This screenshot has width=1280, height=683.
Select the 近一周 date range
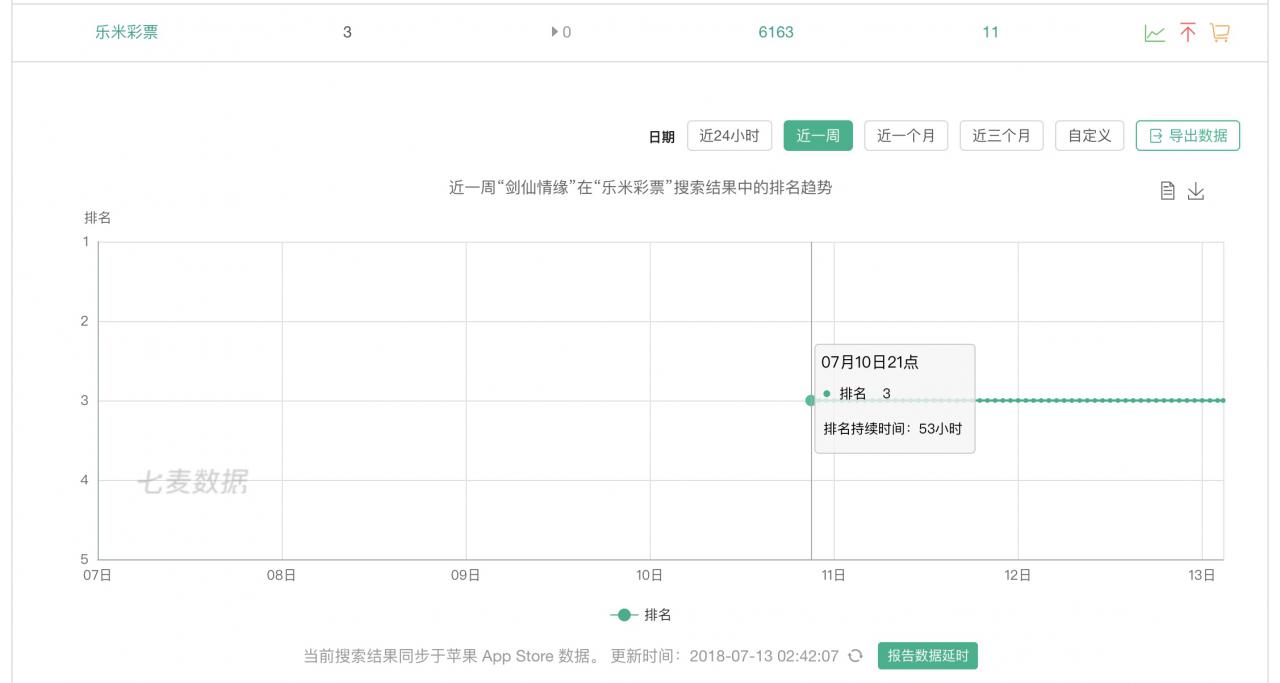point(818,136)
